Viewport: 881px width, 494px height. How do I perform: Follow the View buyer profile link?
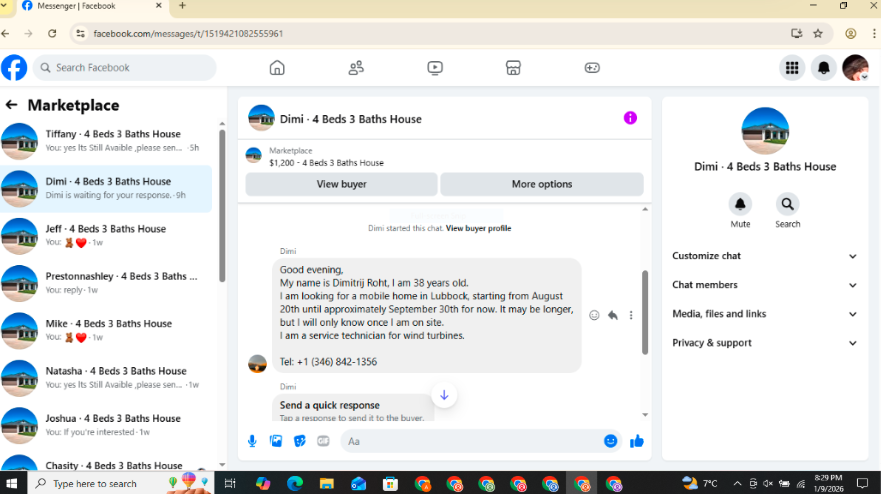pos(478,228)
